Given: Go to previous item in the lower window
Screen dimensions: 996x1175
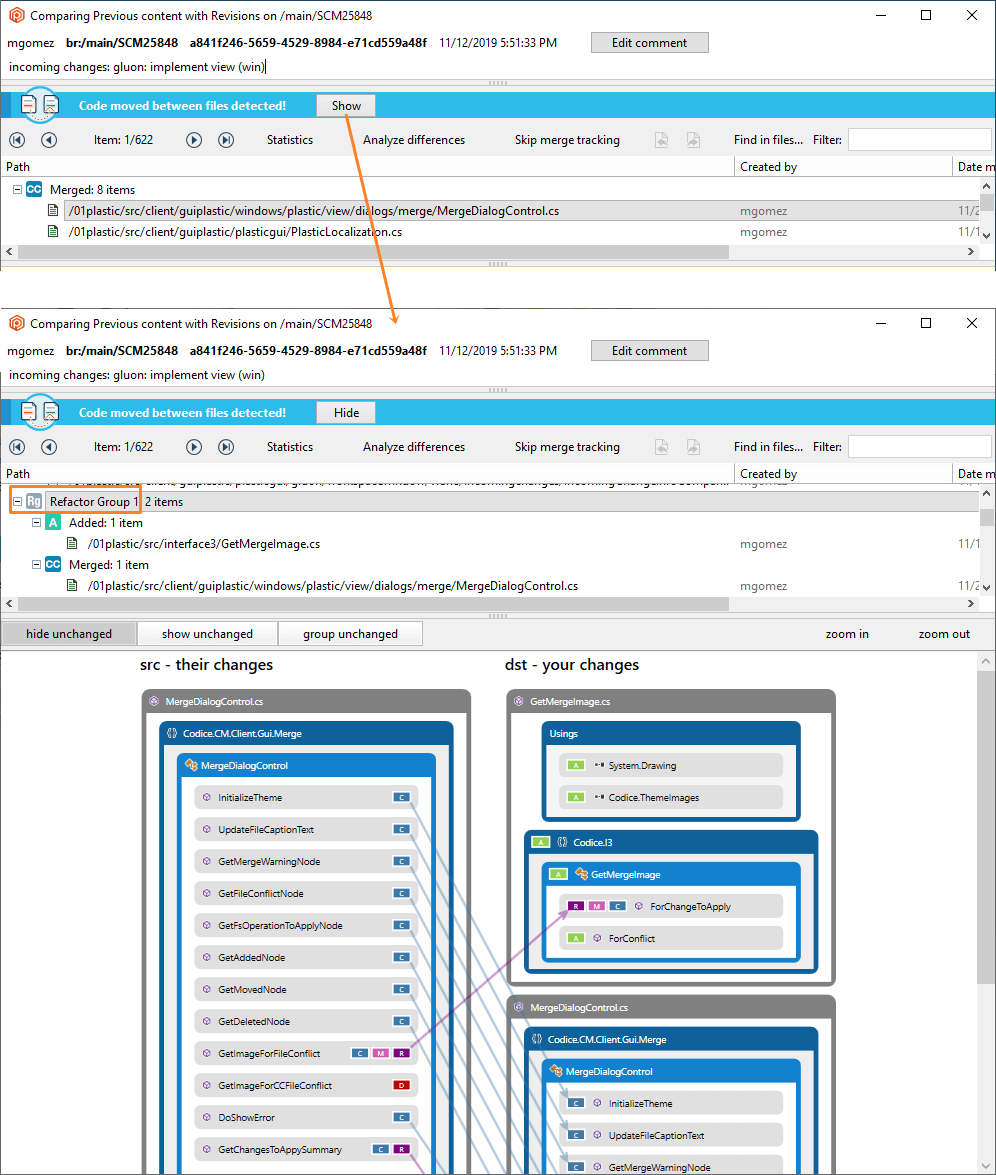Looking at the screenshot, I should point(49,447).
